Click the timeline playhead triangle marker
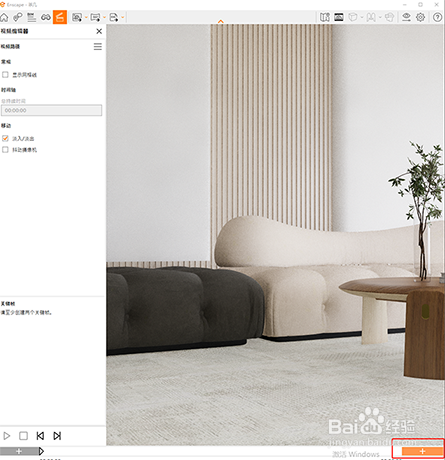 (x=41, y=451)
